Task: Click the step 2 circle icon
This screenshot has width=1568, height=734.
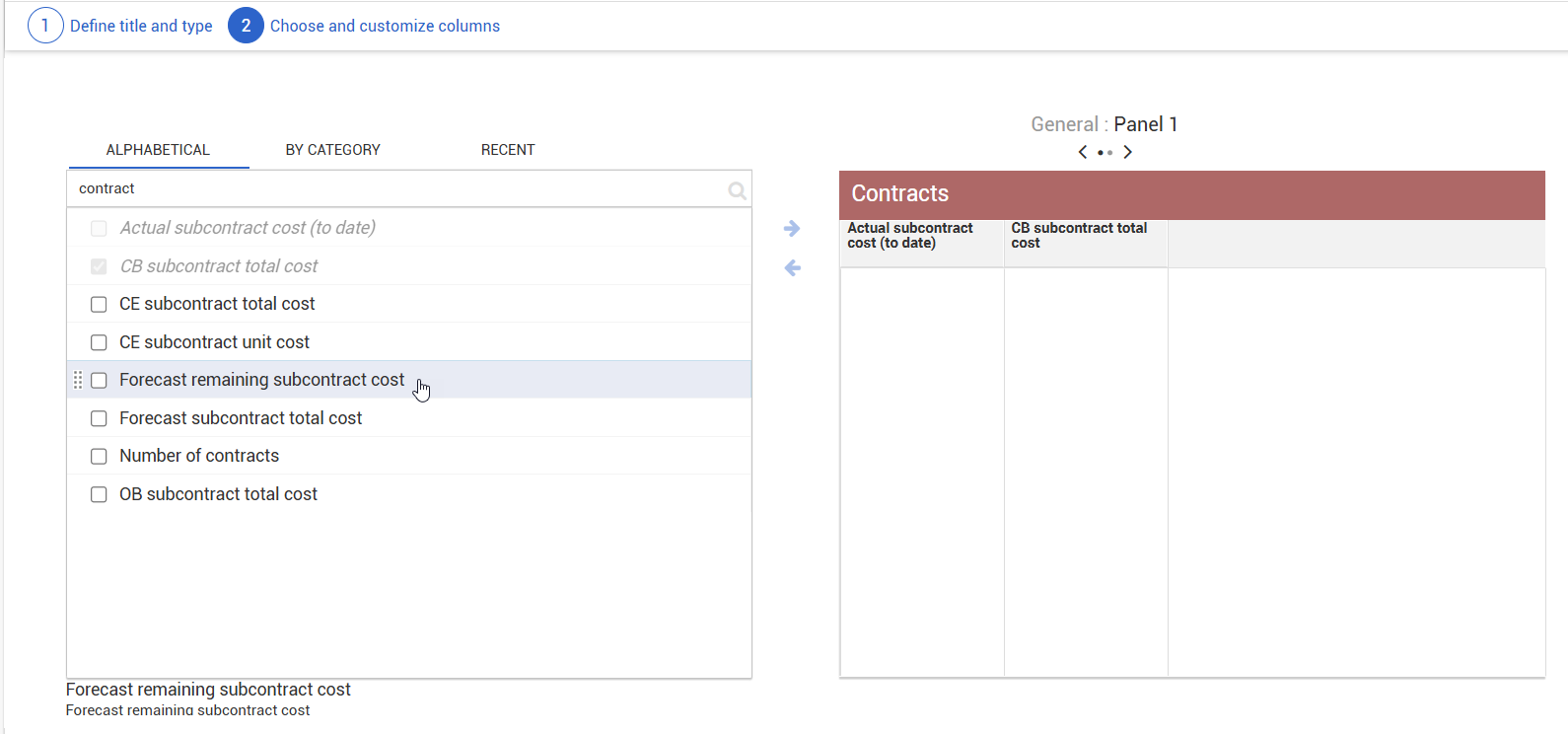Action: tap(246, 26)
